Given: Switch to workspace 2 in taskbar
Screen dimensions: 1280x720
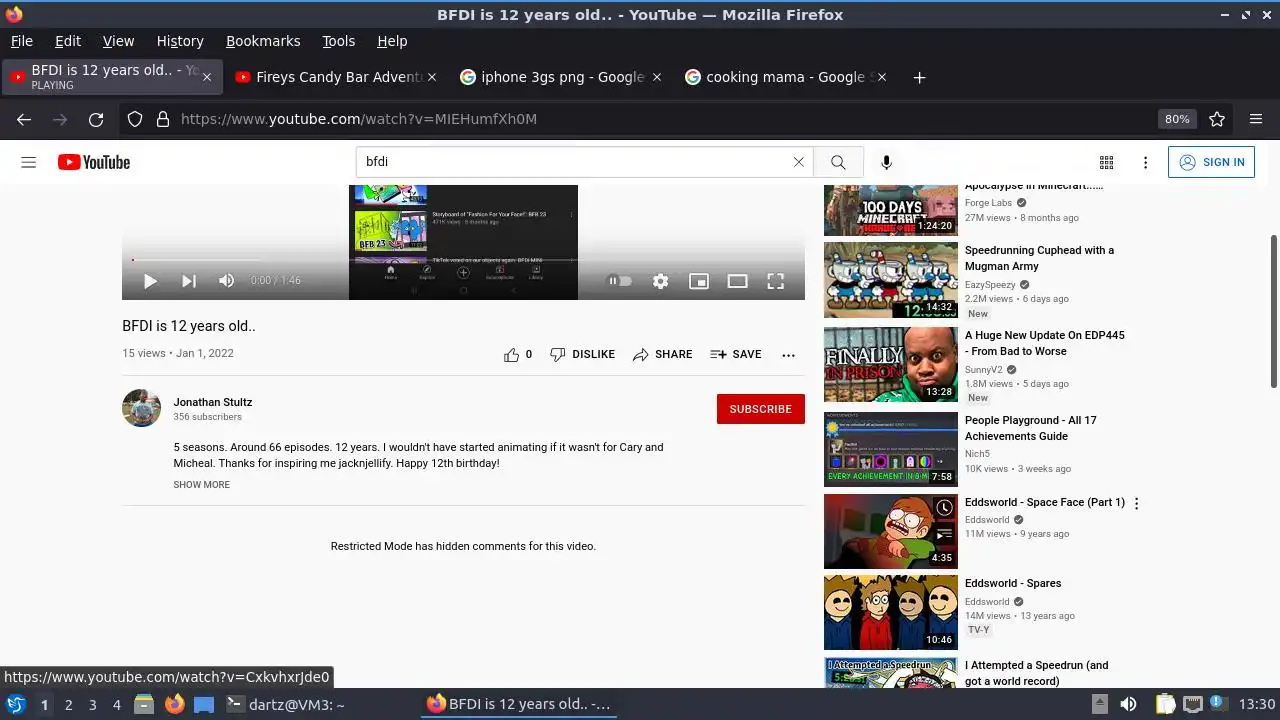Looking at the screenshot, I should pos(68,705).
